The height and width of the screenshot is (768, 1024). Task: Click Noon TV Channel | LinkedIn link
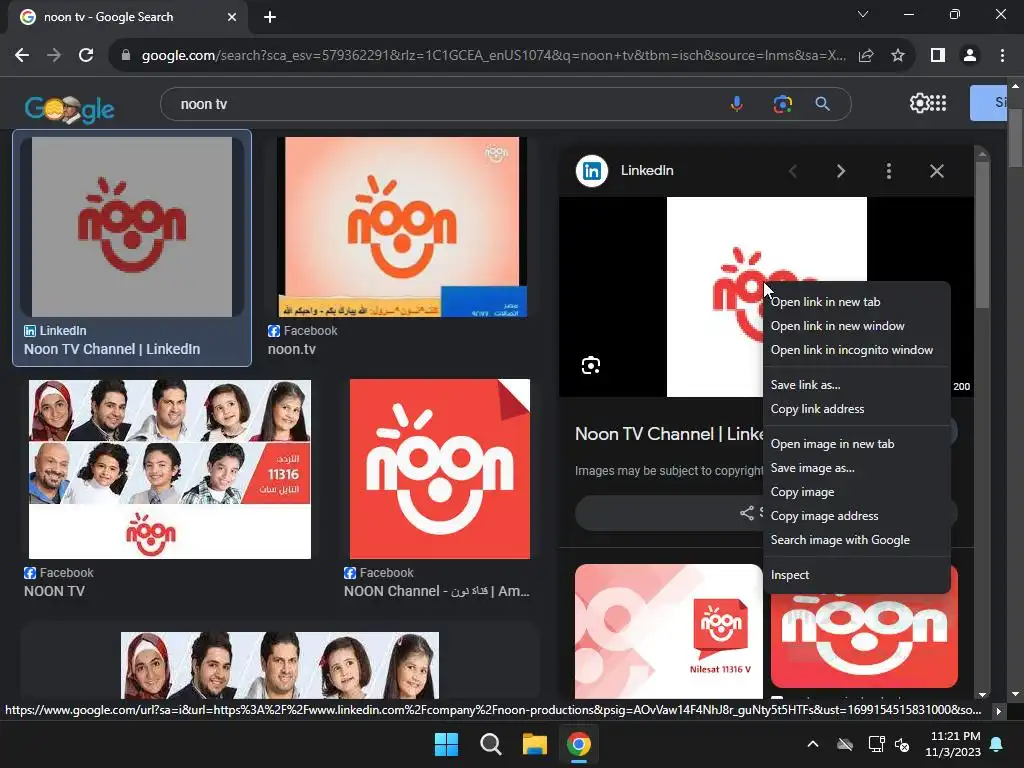(112, 349)
